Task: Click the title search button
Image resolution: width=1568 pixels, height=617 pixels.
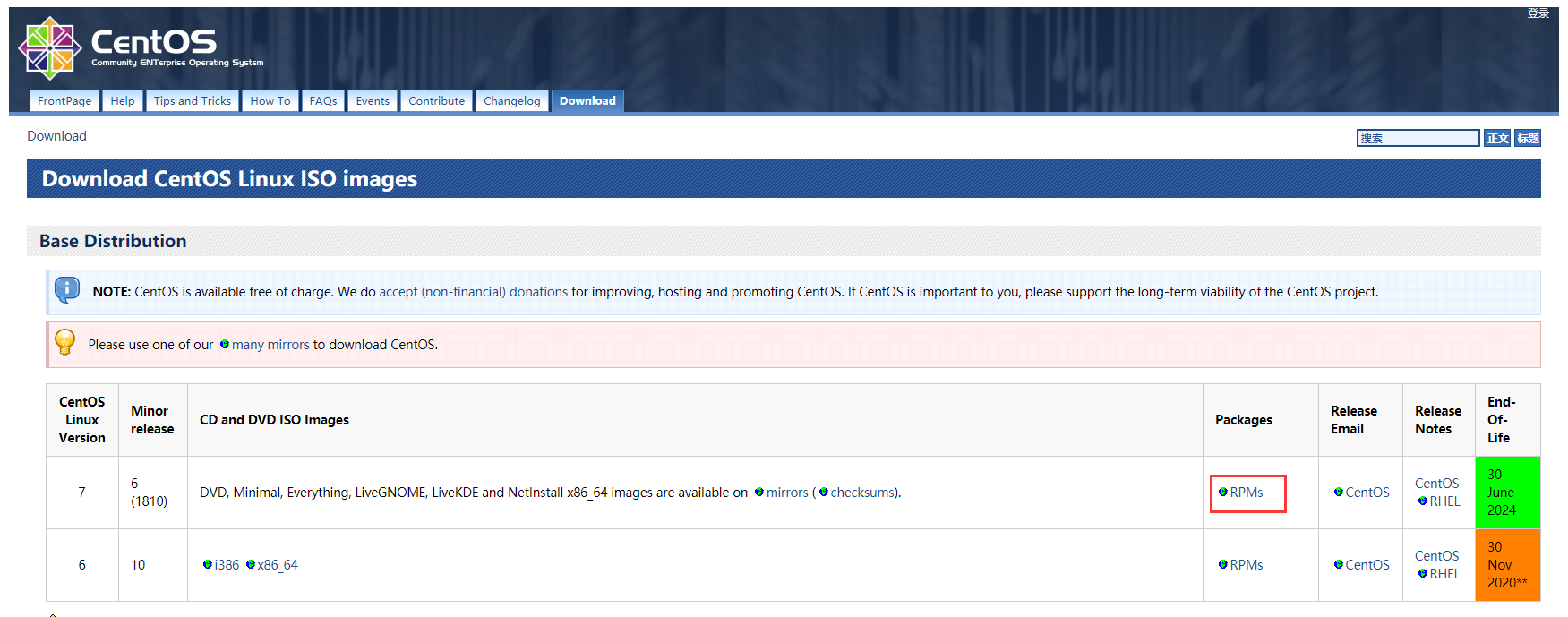Action: coord(1528,138)
